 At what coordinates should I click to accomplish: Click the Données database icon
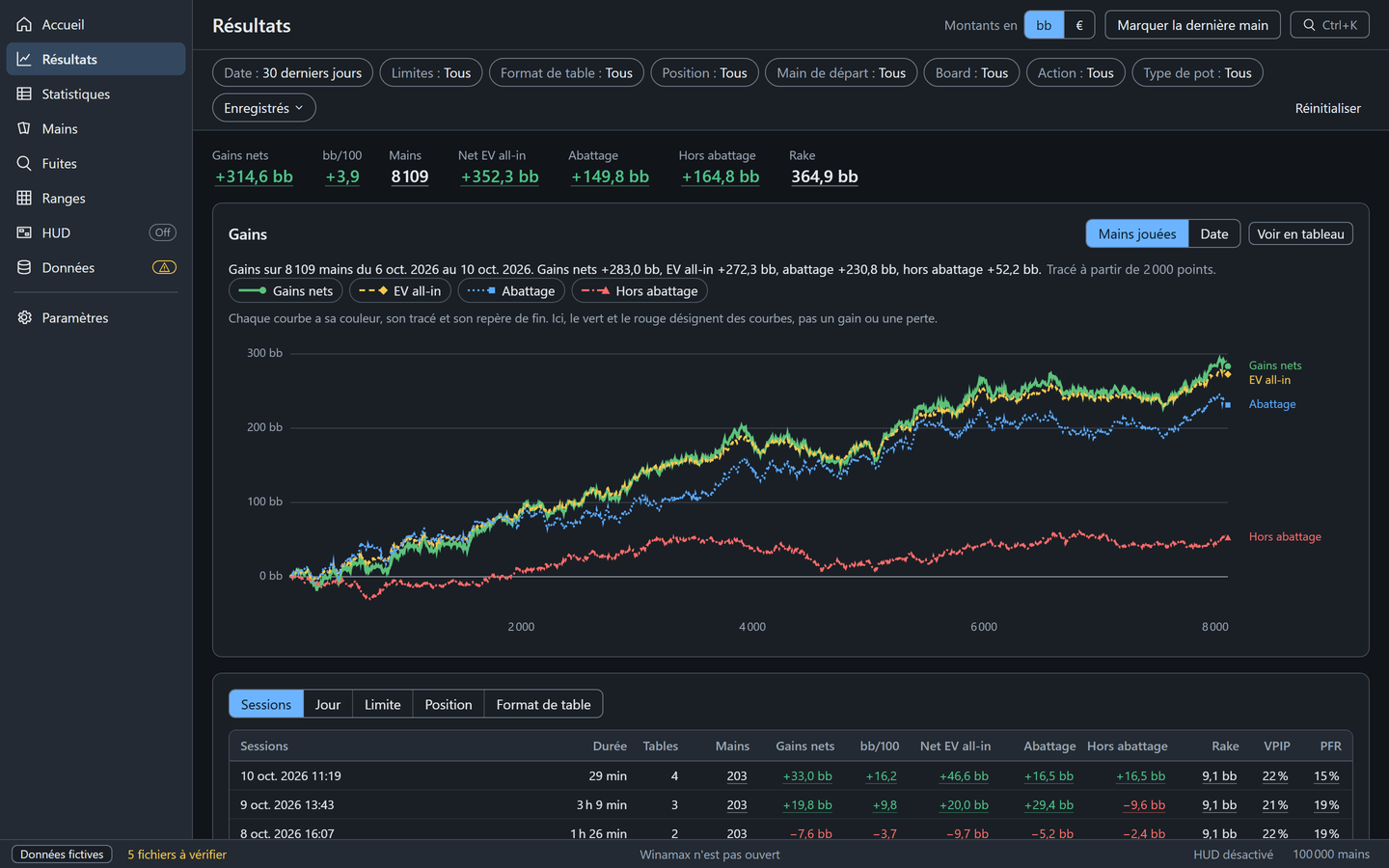tap(24, 267)
